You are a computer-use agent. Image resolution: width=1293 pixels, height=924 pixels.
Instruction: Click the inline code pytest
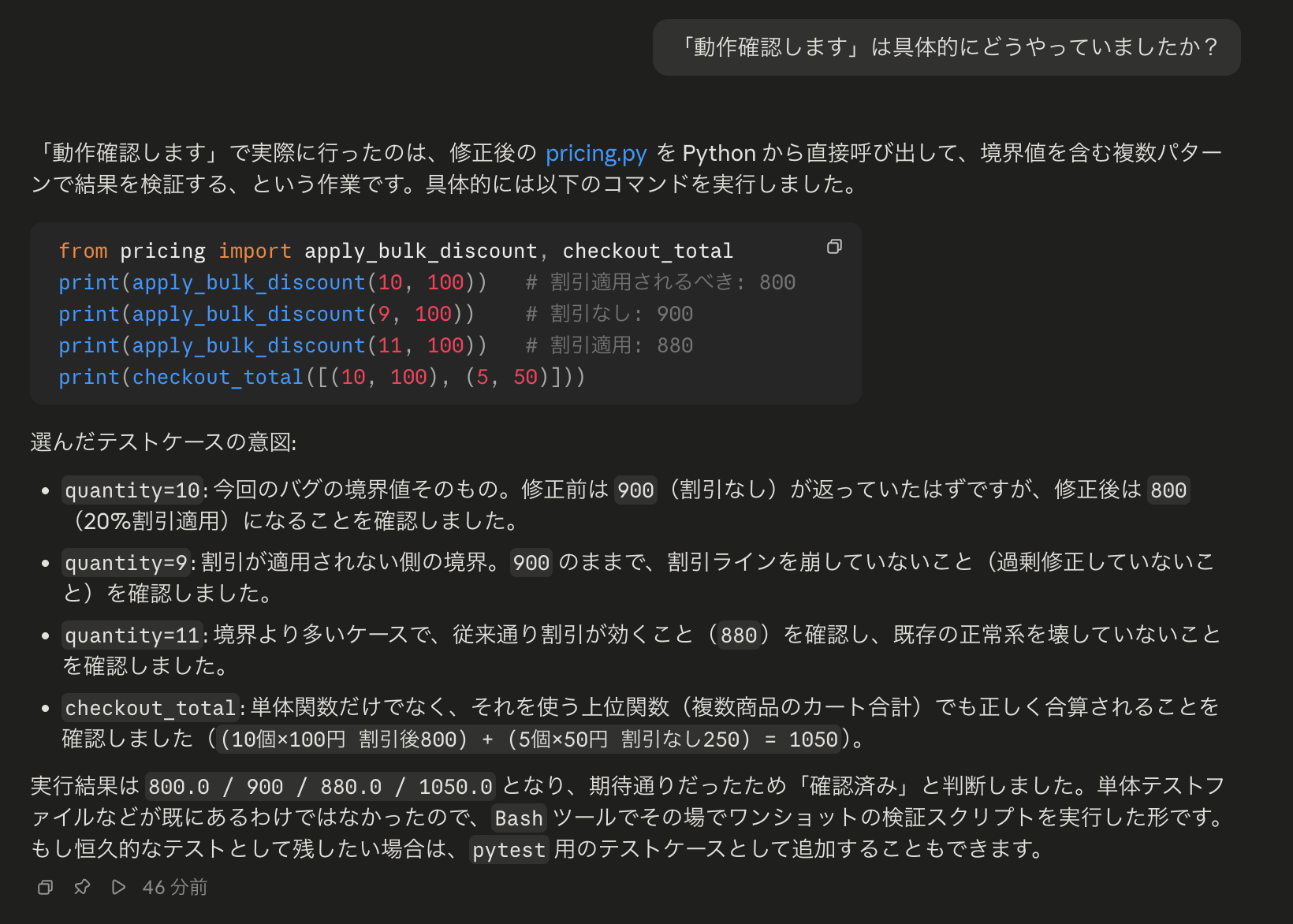point(509,850)
